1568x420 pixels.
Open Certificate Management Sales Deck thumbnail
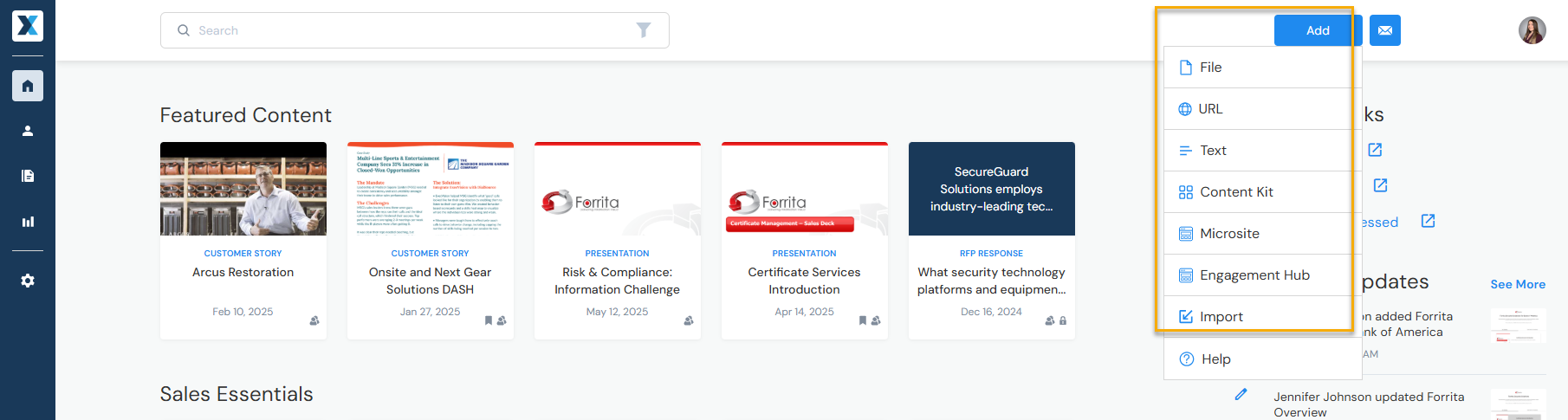pyautogui.click(x=805, y=189)
